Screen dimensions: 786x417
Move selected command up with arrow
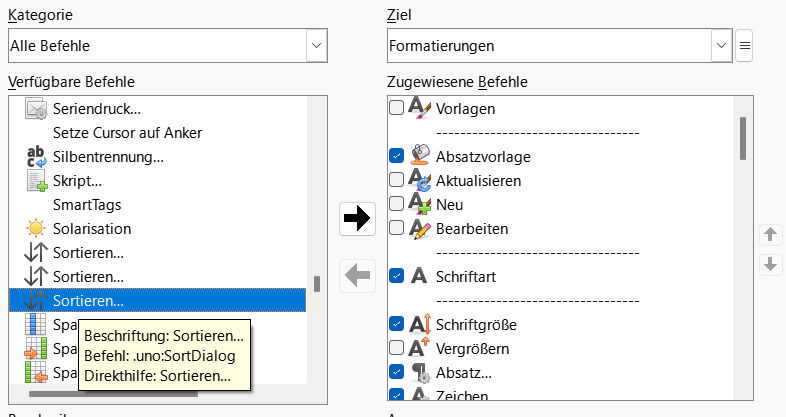point(770,235)
